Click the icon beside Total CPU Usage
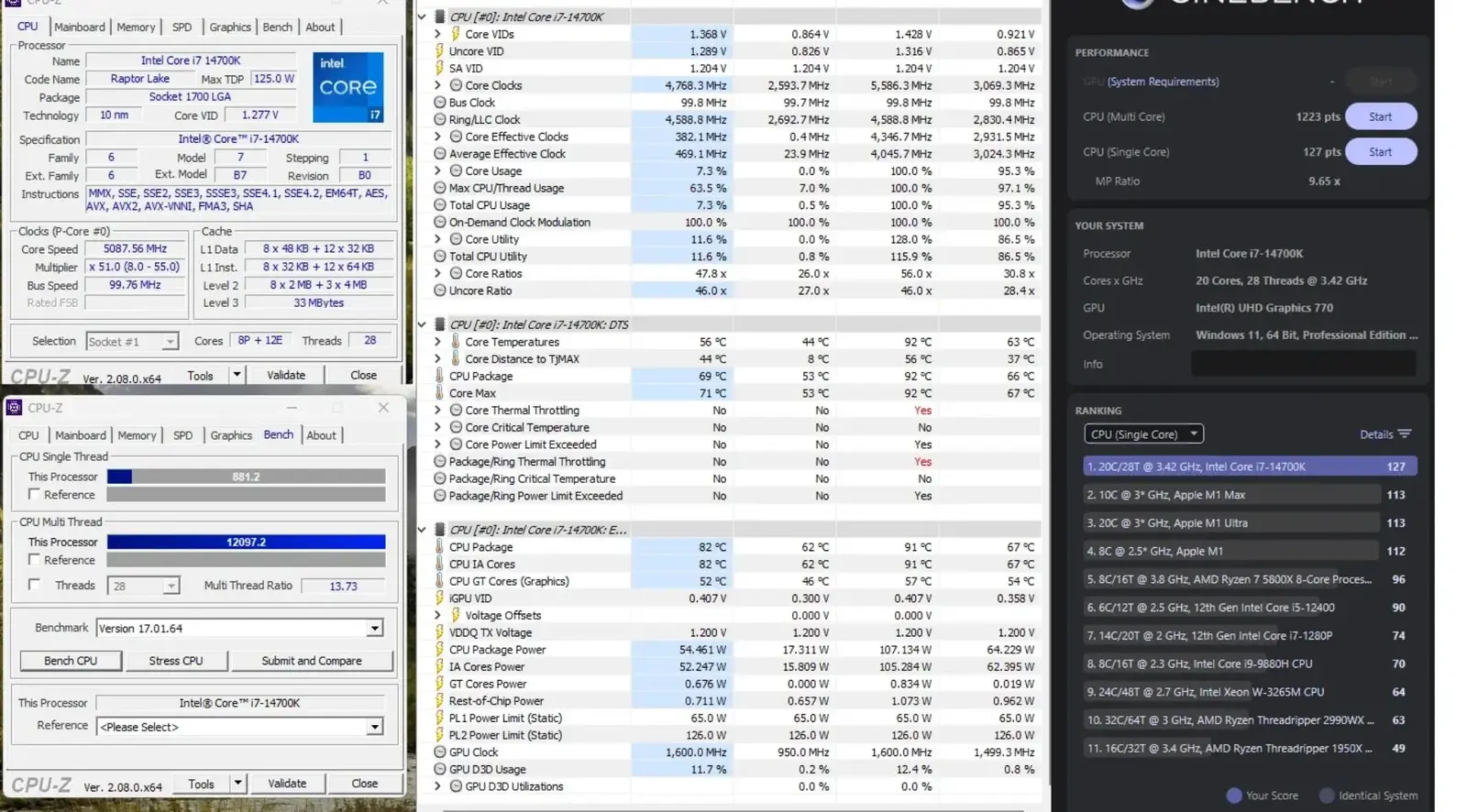 pos(439,205)
